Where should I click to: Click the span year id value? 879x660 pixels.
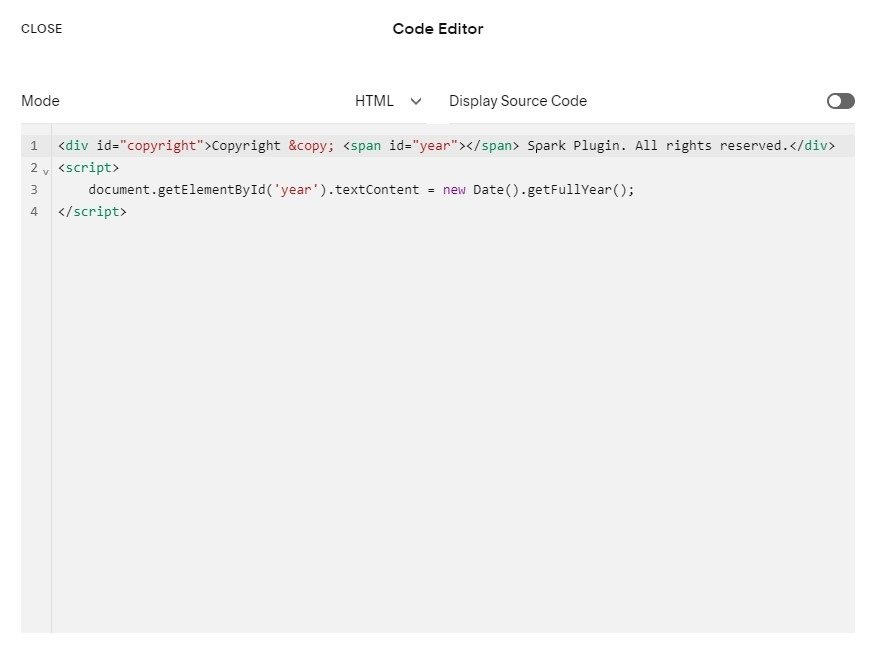click(433, 145)
